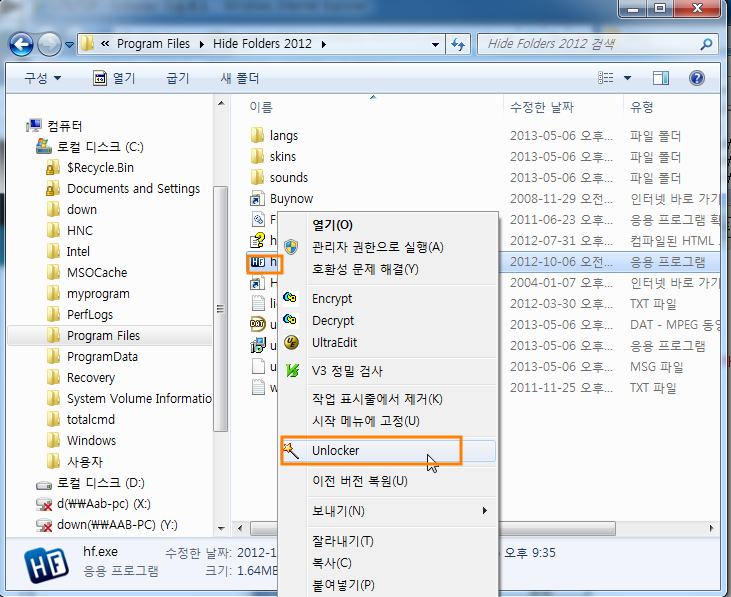Select 로컬 디스크 (C:) in tree
Screen dimensions: 731x597
(90, 147)
